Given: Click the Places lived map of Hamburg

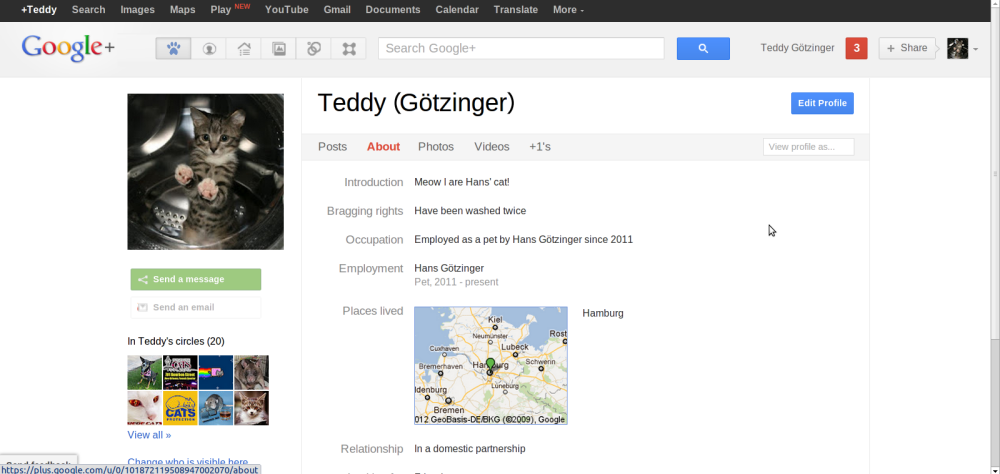Looking at the screenshot, I should coord(490,366).
